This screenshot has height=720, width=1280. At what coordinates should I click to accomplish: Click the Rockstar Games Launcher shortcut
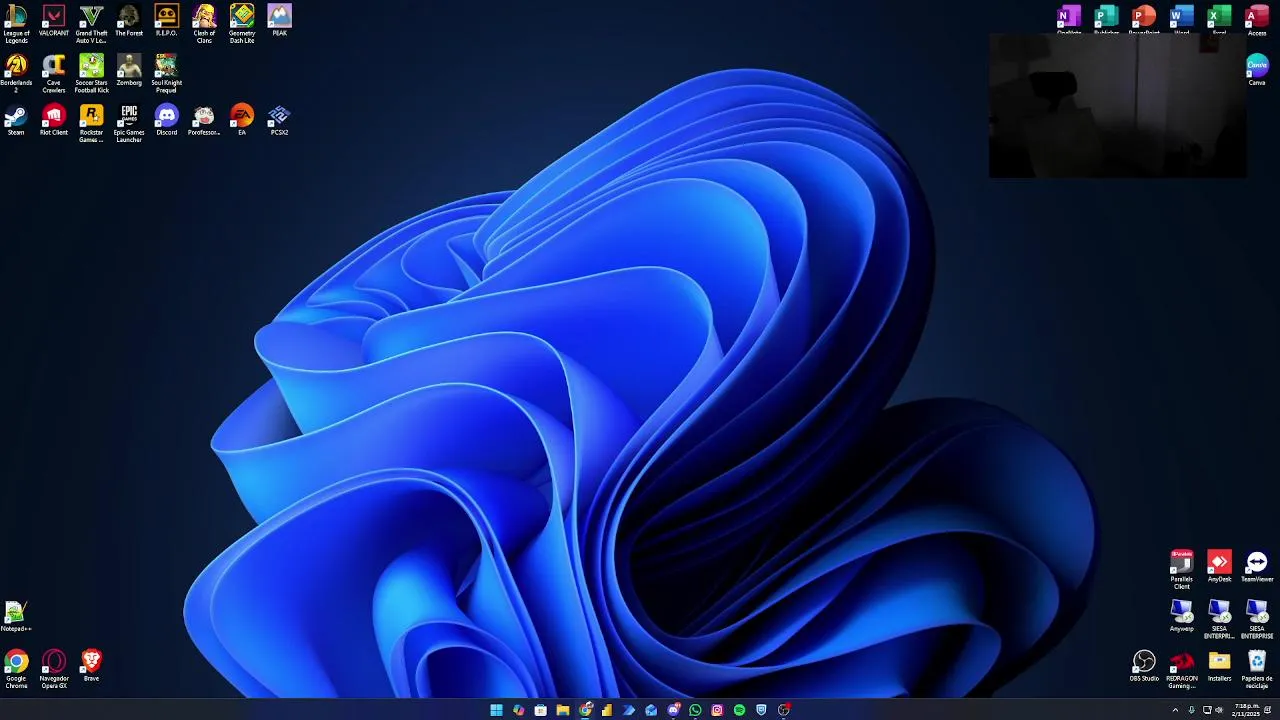91,124
